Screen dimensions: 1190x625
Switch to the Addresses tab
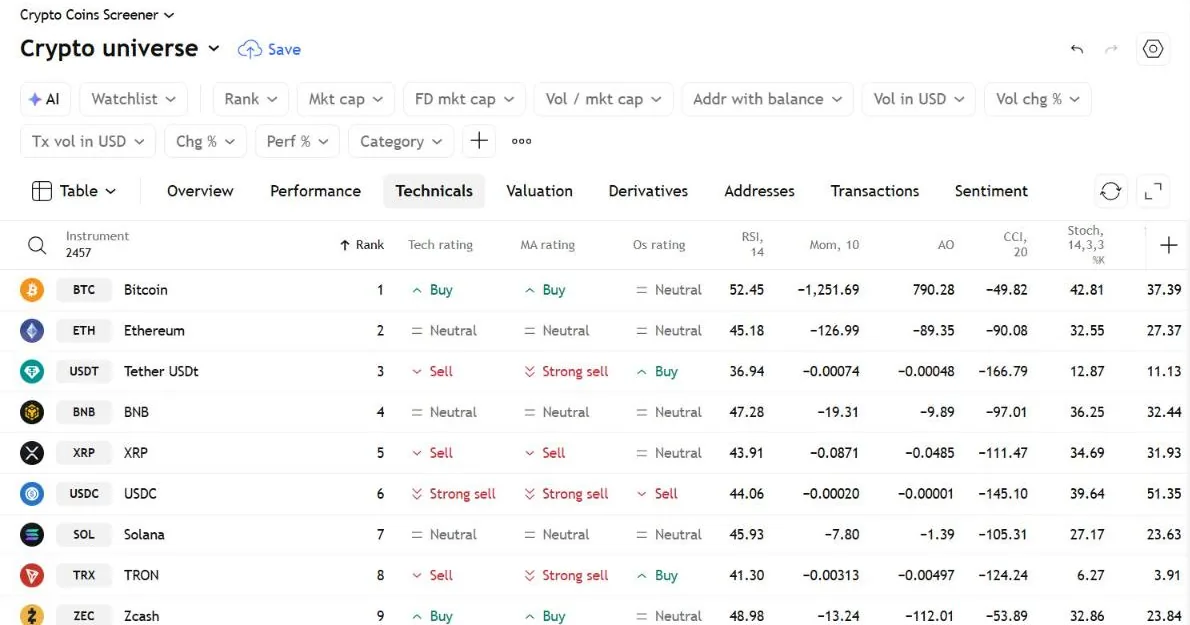coord(759,191)
